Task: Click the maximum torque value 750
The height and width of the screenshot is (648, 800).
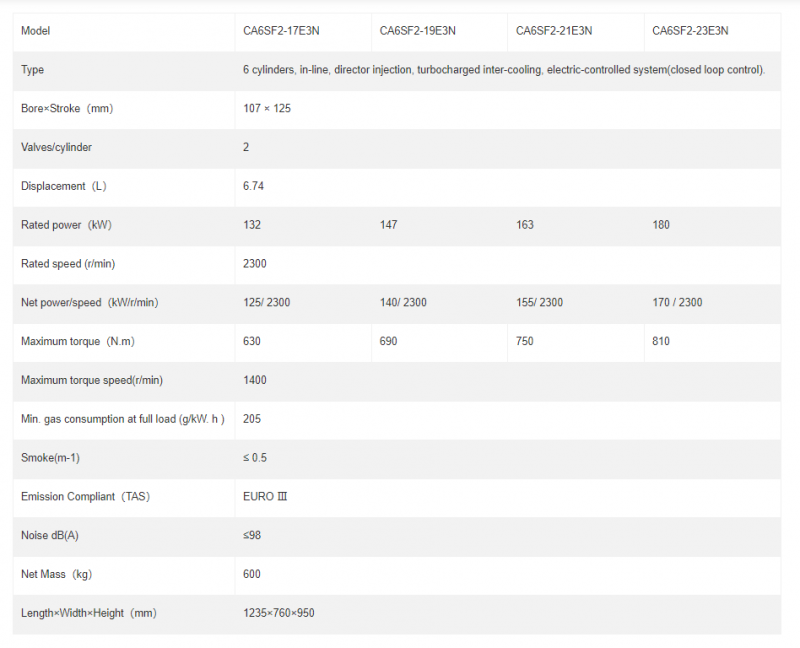Action: pos(525,341)
